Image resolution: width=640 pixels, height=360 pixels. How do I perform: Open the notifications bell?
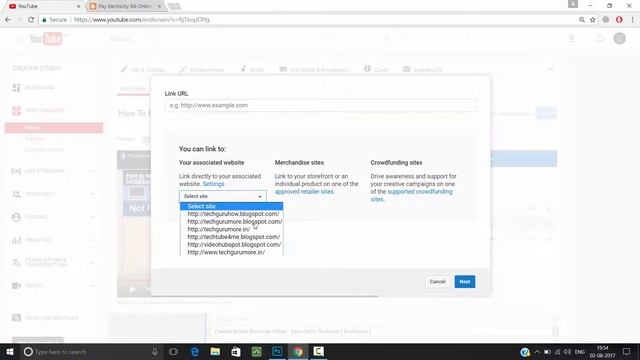[x=600, y=38]
